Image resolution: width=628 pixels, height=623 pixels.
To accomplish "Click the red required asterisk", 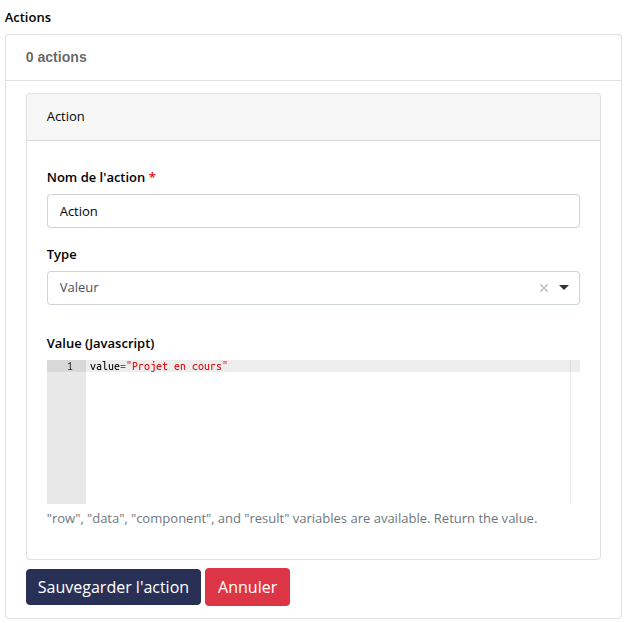I will 152,177.
